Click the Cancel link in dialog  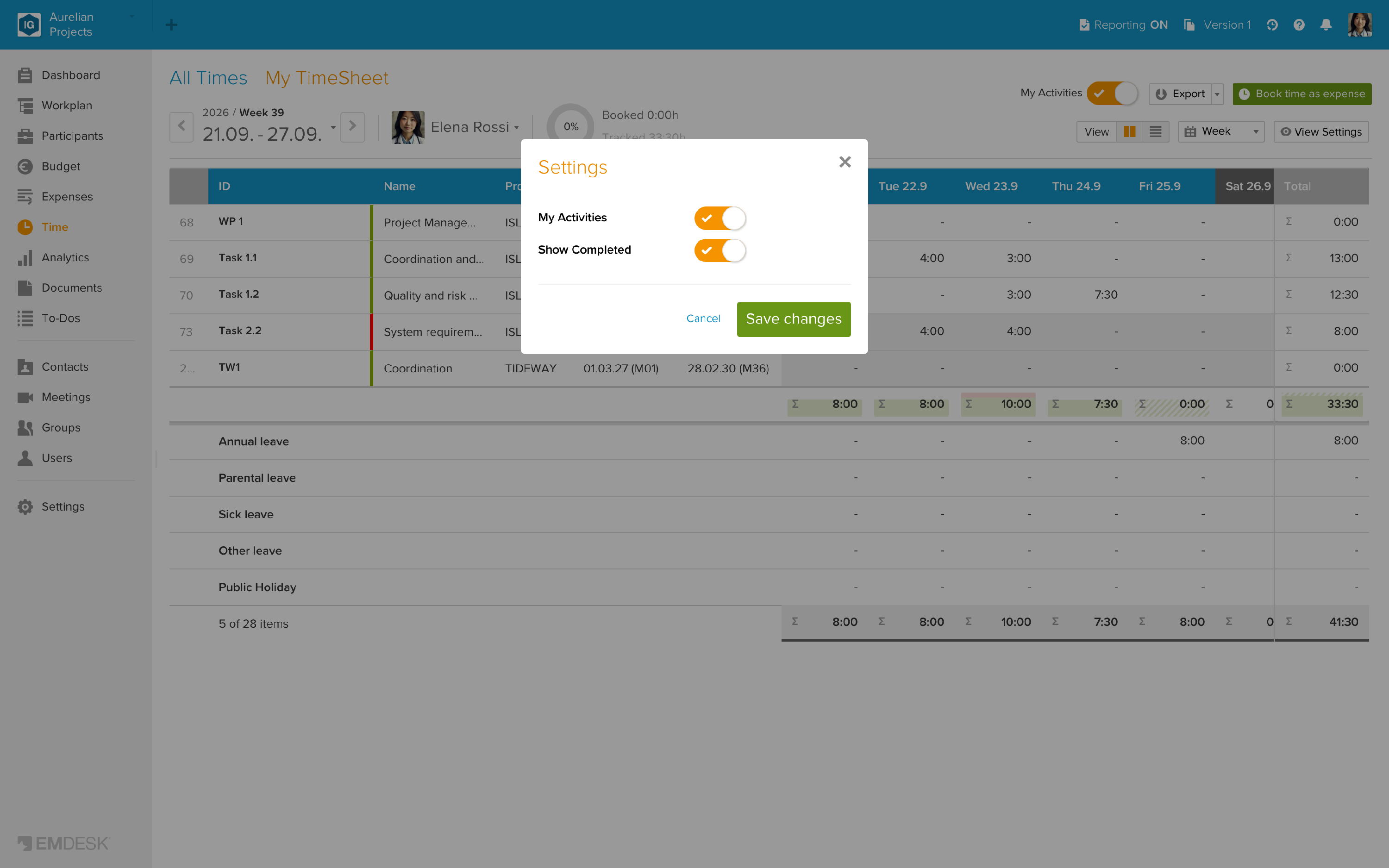tap(703, 318)
